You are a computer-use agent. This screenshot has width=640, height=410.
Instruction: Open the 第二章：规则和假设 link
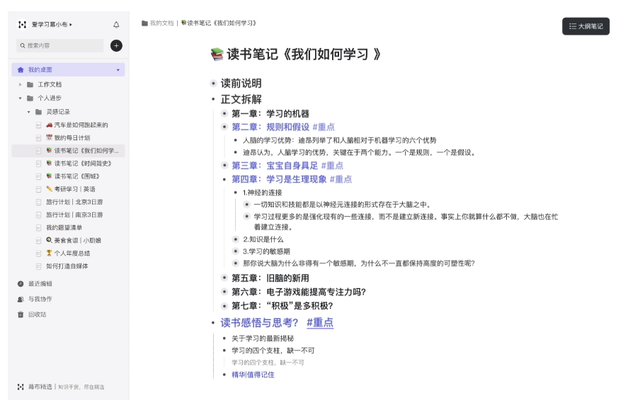click(x=270, y=127)
